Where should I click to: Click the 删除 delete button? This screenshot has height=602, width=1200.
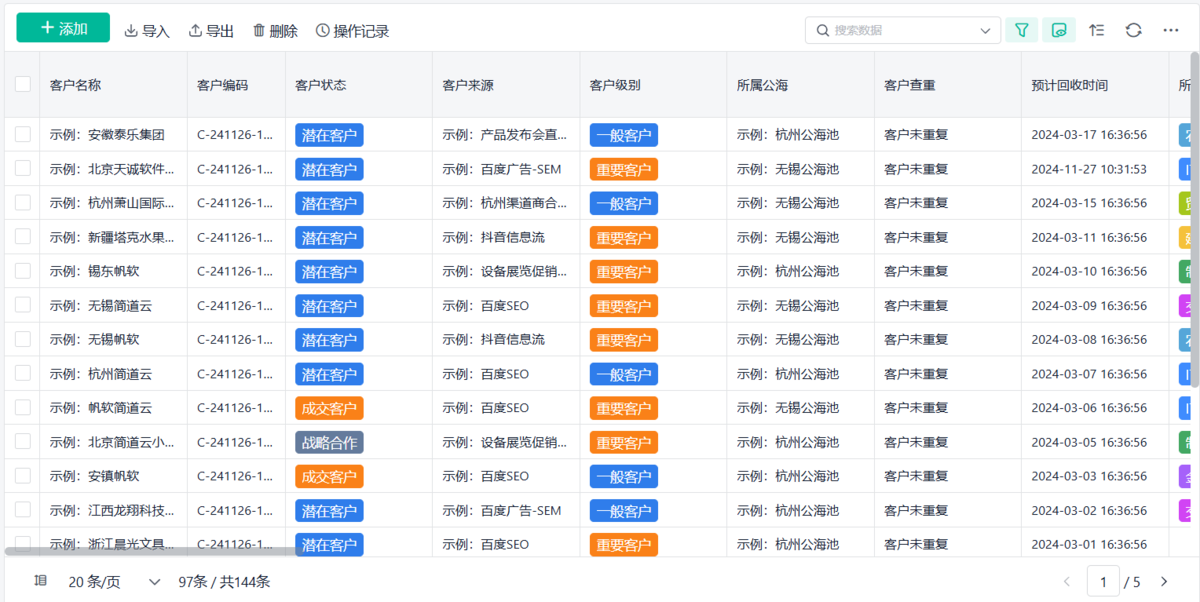(275, 31)
